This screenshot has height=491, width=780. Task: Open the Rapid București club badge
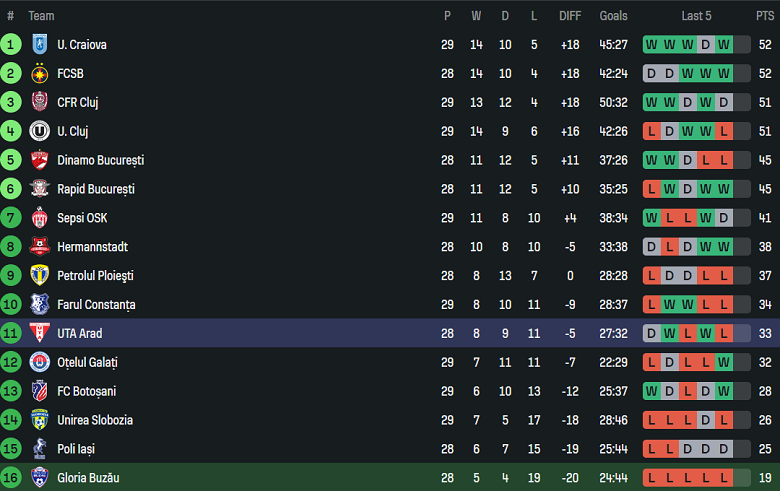tap(40, 189)
